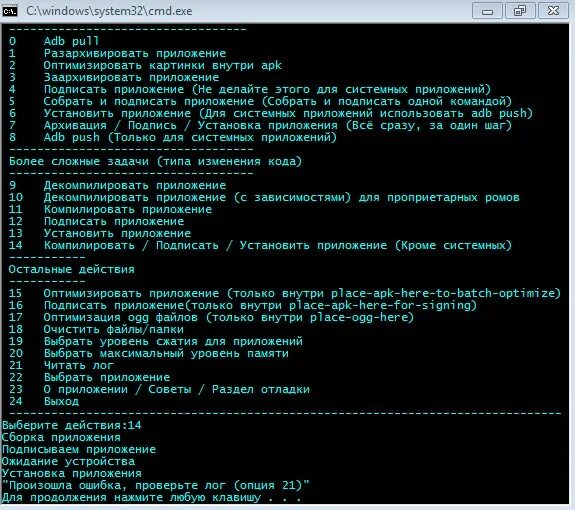
Task: Click the 'Подписываем приложение' output line
Action: pos(79,450)
